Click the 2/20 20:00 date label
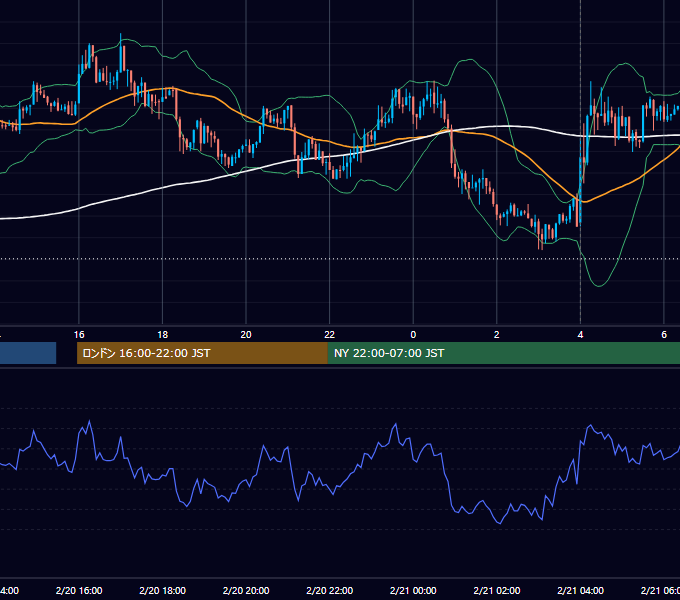The width and height of the screenshot is (680, 600). tap(246, 590)
